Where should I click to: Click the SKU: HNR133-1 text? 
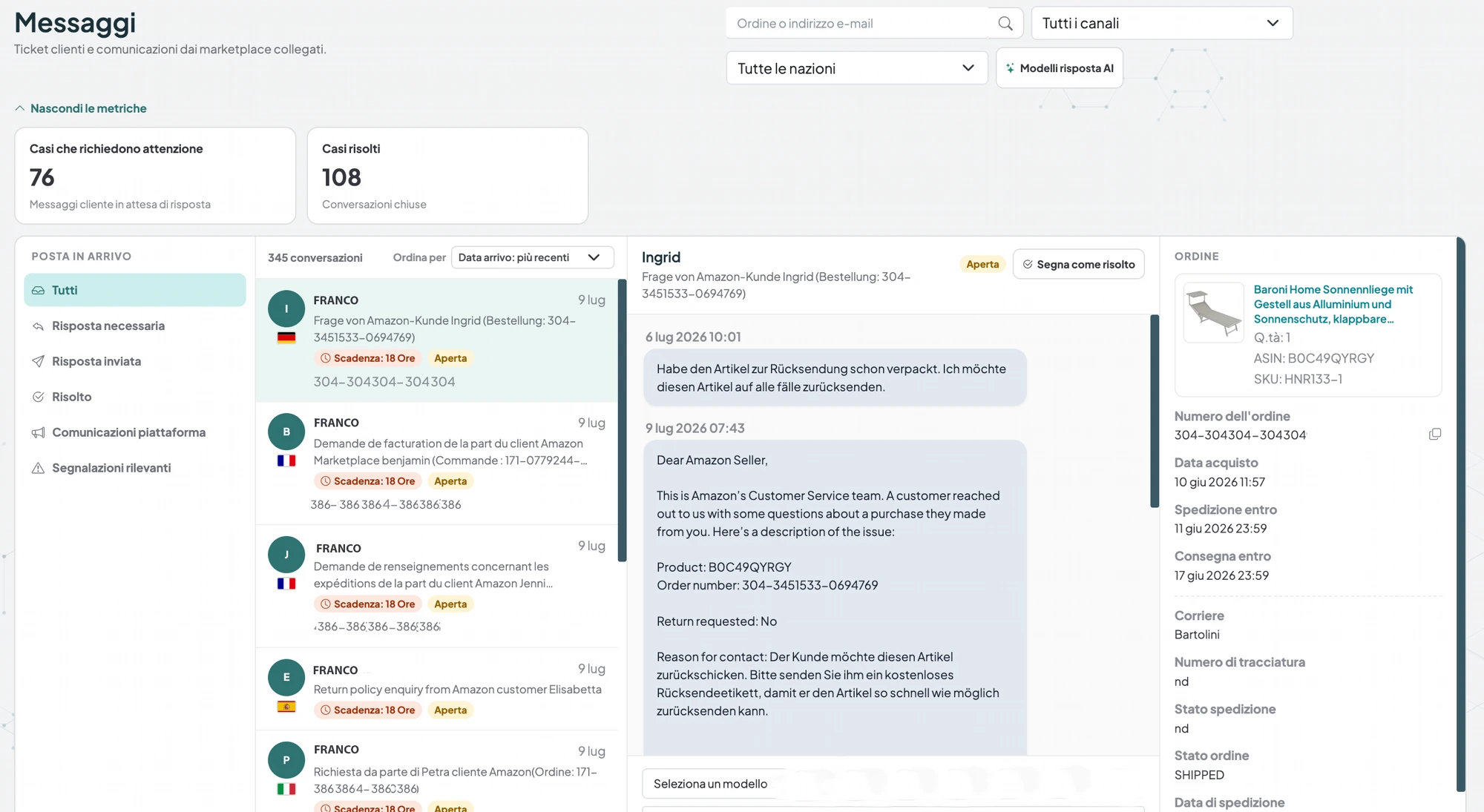pos(1298,379)
